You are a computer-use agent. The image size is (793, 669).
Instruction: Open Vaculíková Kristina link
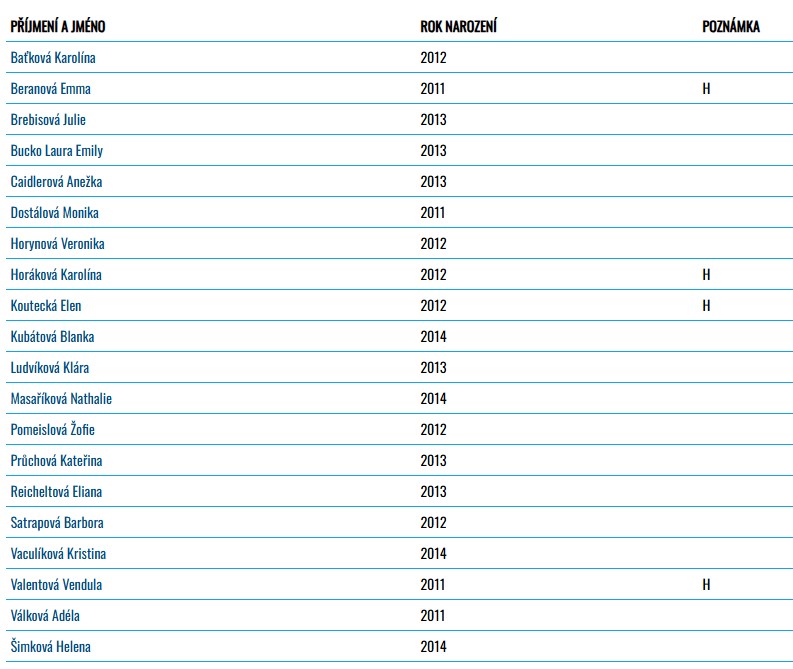pos(58,554)
